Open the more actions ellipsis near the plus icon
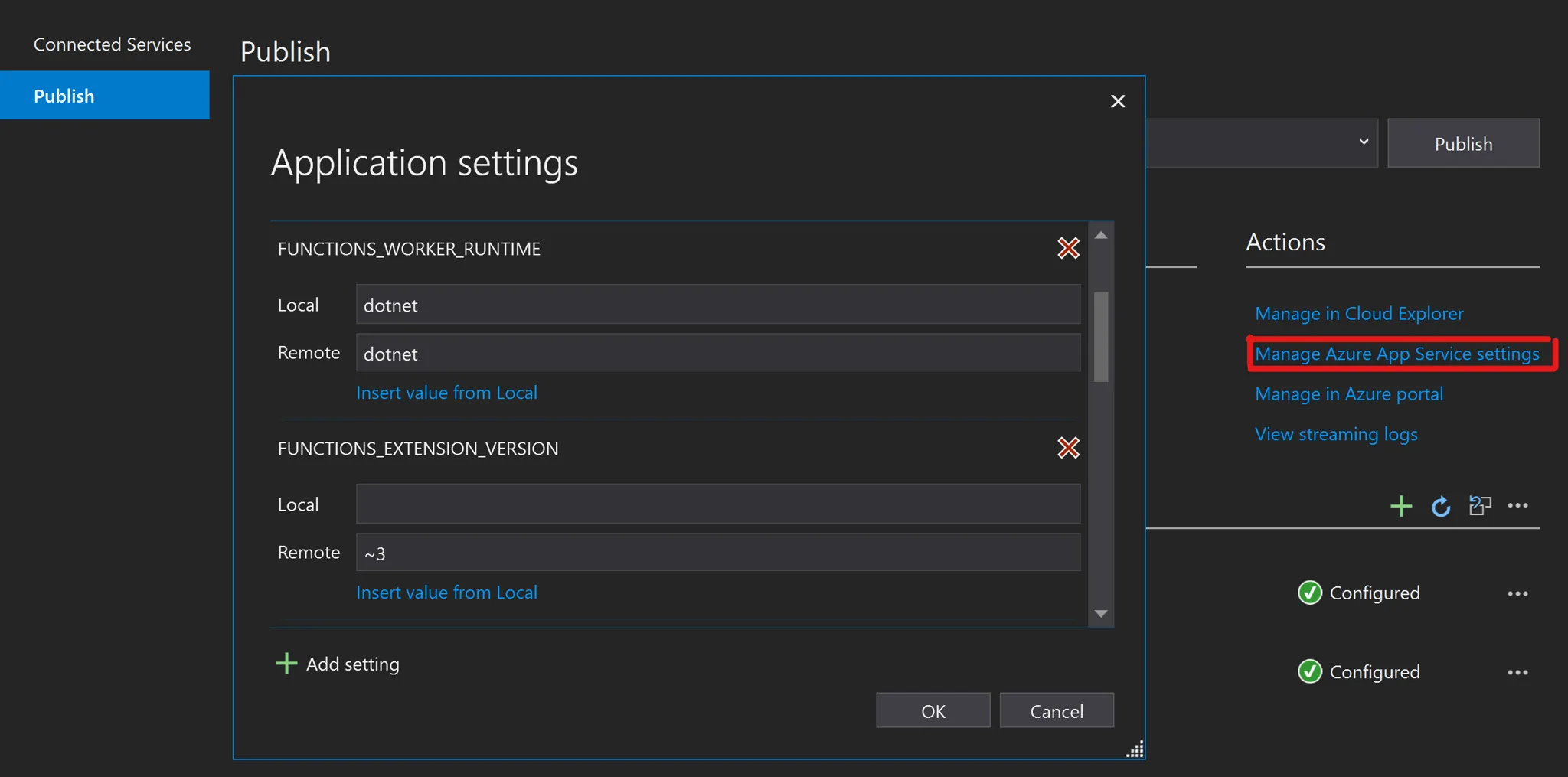The height and width of the screenshot is (777, 1568). pos(1518,505)
